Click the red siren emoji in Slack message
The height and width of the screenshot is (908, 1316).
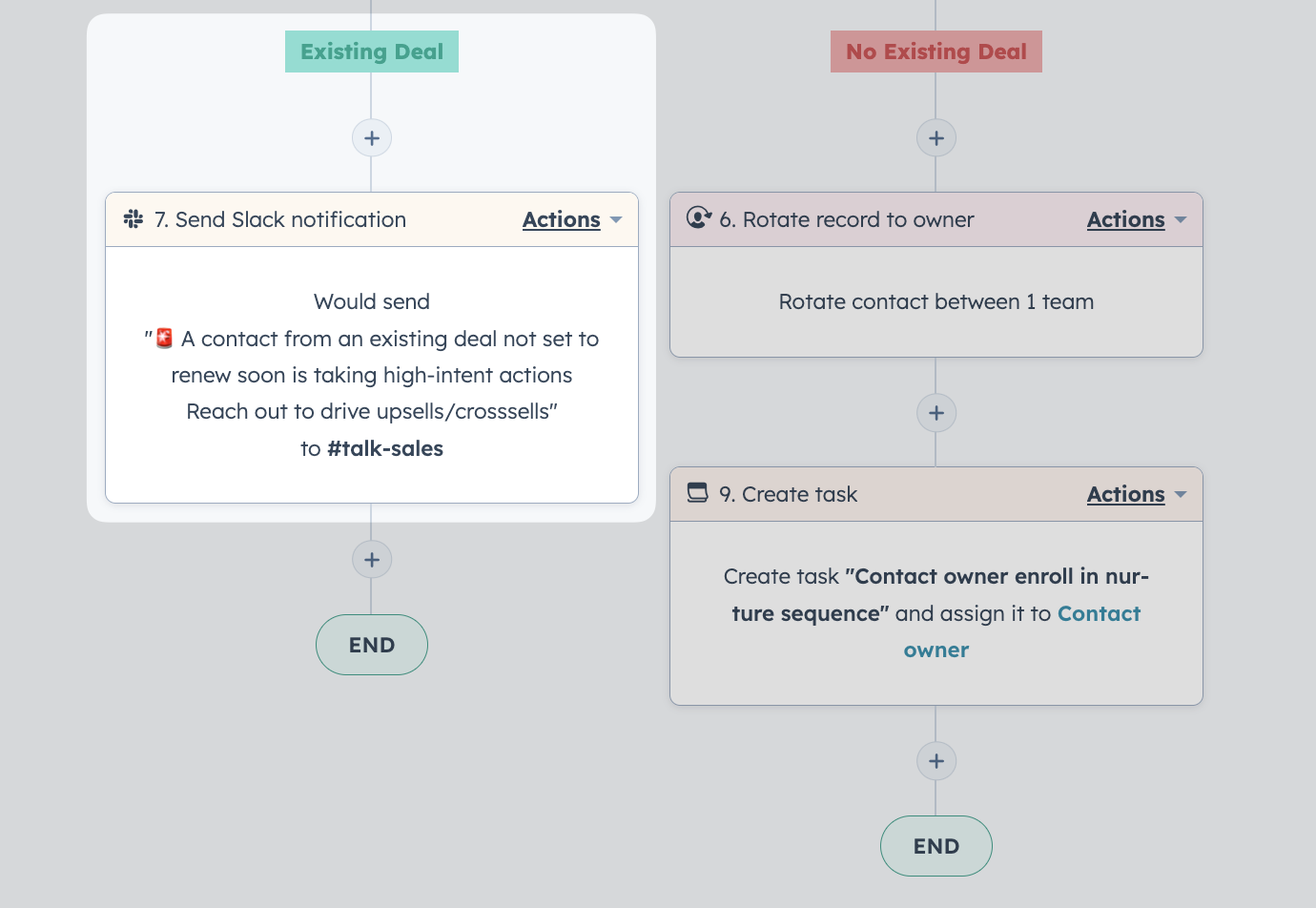coord(164,338)
